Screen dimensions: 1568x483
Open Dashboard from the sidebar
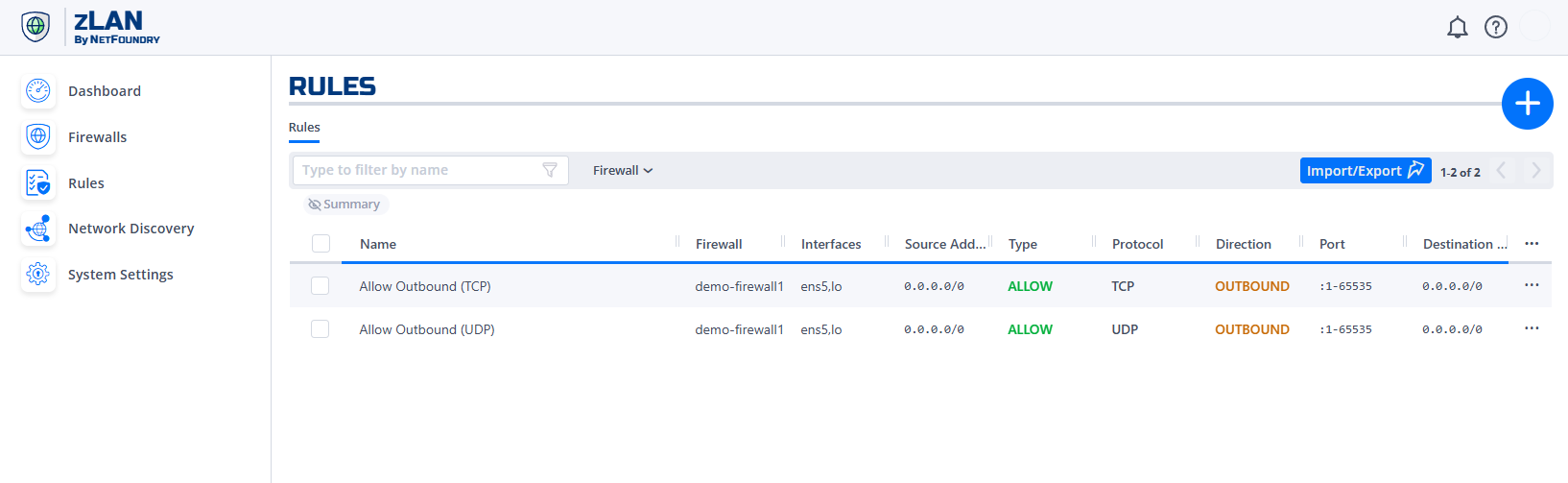(104, 91)
